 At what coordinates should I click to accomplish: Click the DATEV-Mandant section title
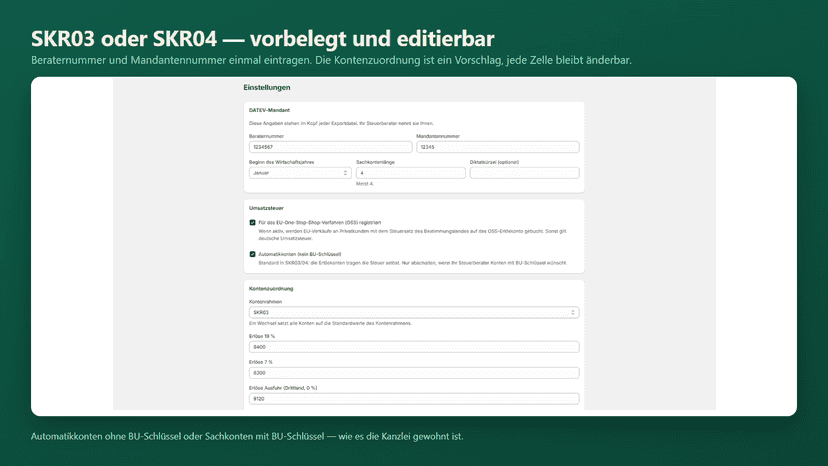click(x=269, y=110)
